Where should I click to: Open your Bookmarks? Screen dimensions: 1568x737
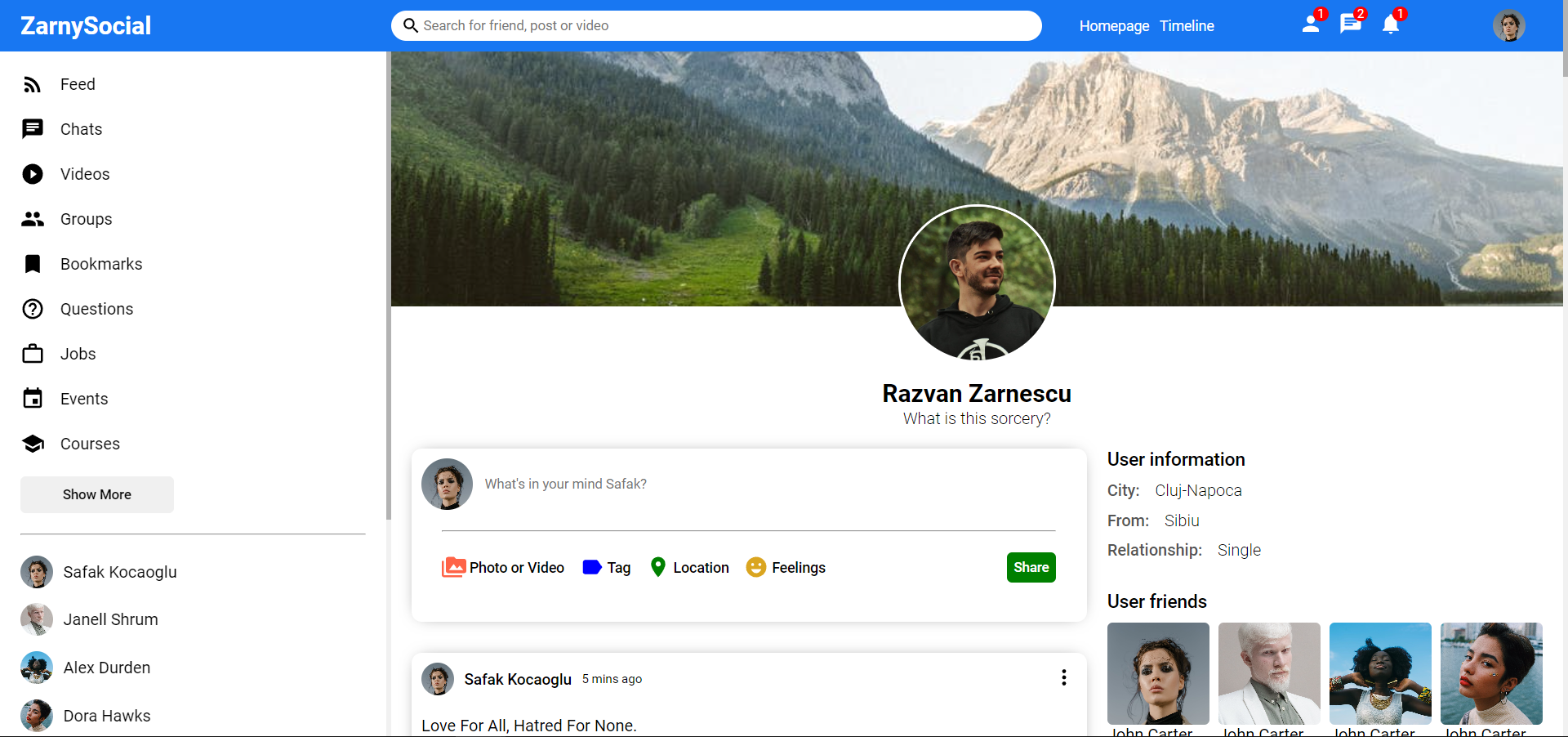click(x=101, y=264)
